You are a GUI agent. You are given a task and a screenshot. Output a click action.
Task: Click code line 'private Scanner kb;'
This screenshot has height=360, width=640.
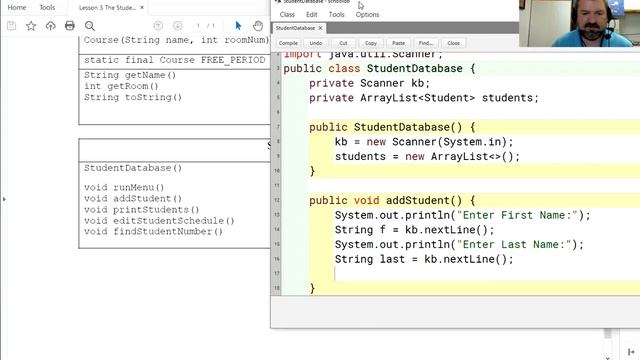click(369, 83)
